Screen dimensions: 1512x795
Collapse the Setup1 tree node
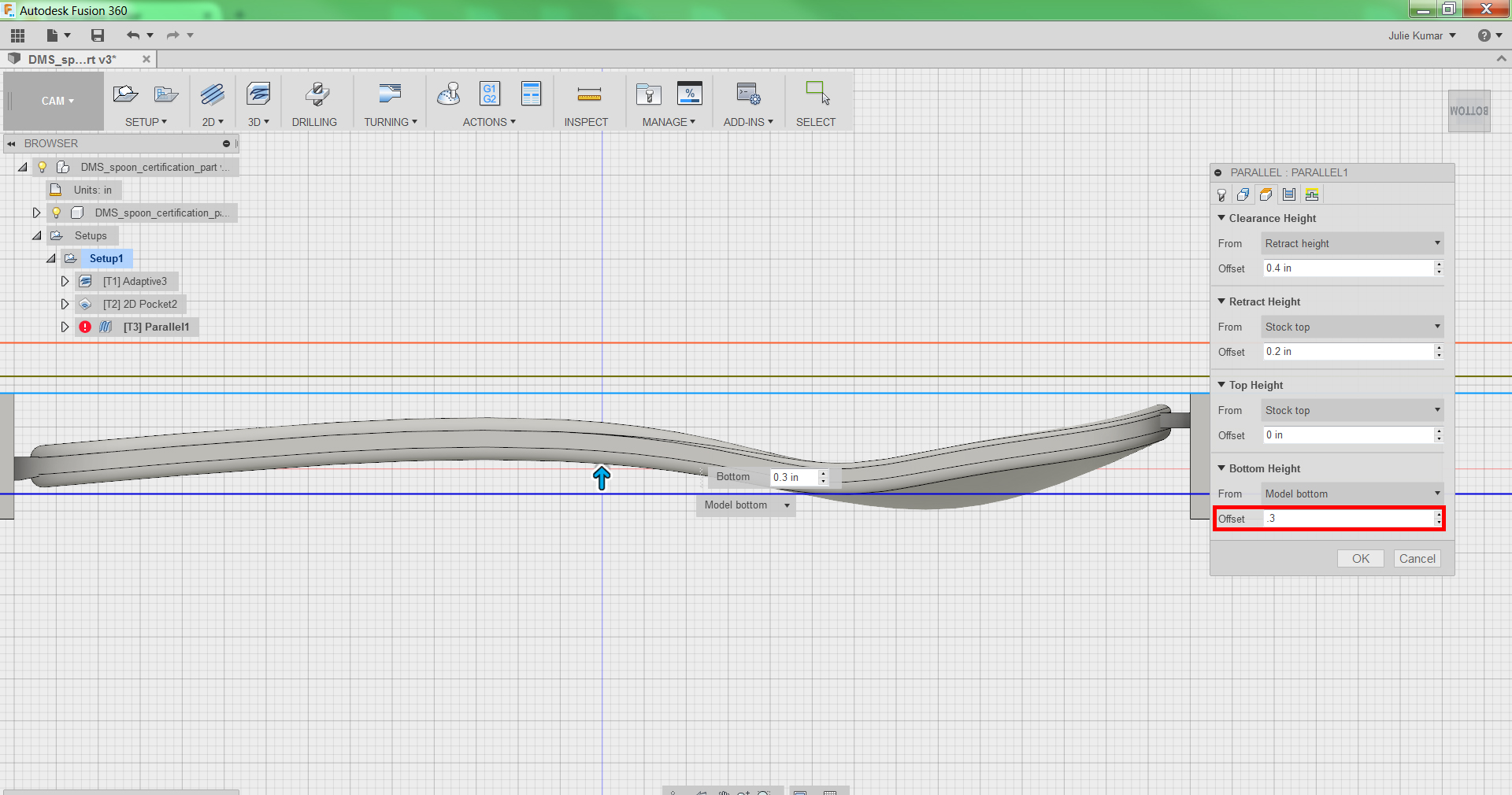(50, 258)
